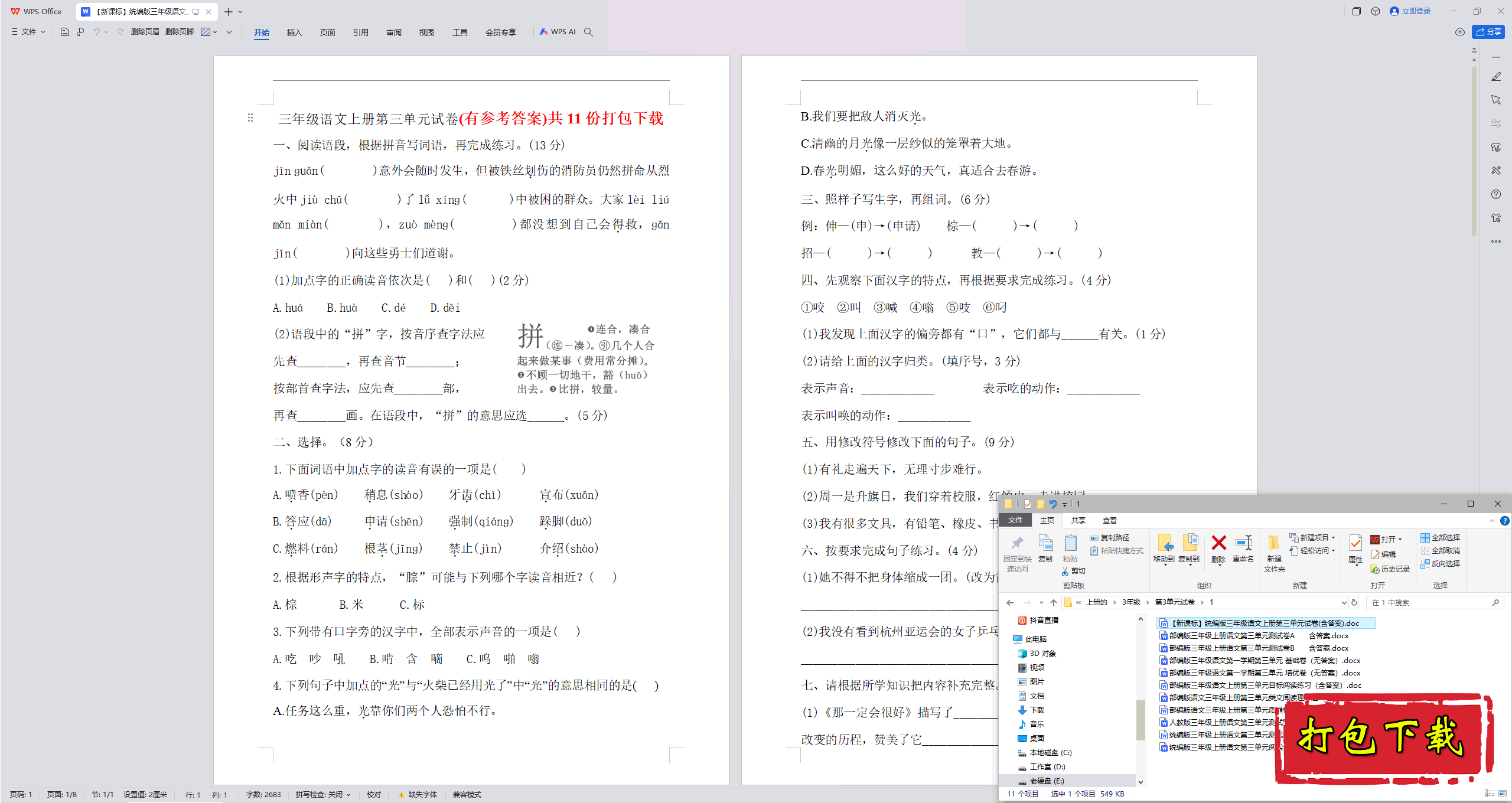Expand the undo history dropdown arrow
The image size is (1512, 803).
106,32
